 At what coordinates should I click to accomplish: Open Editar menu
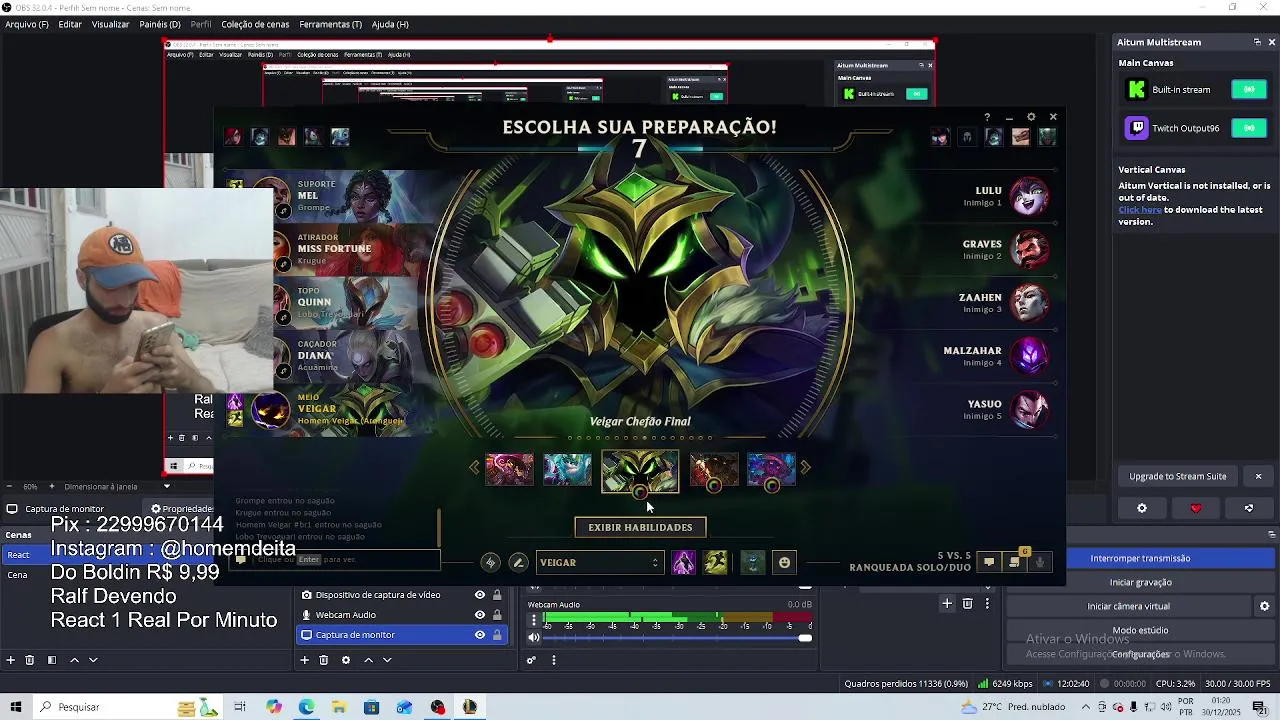coord(70,24)
